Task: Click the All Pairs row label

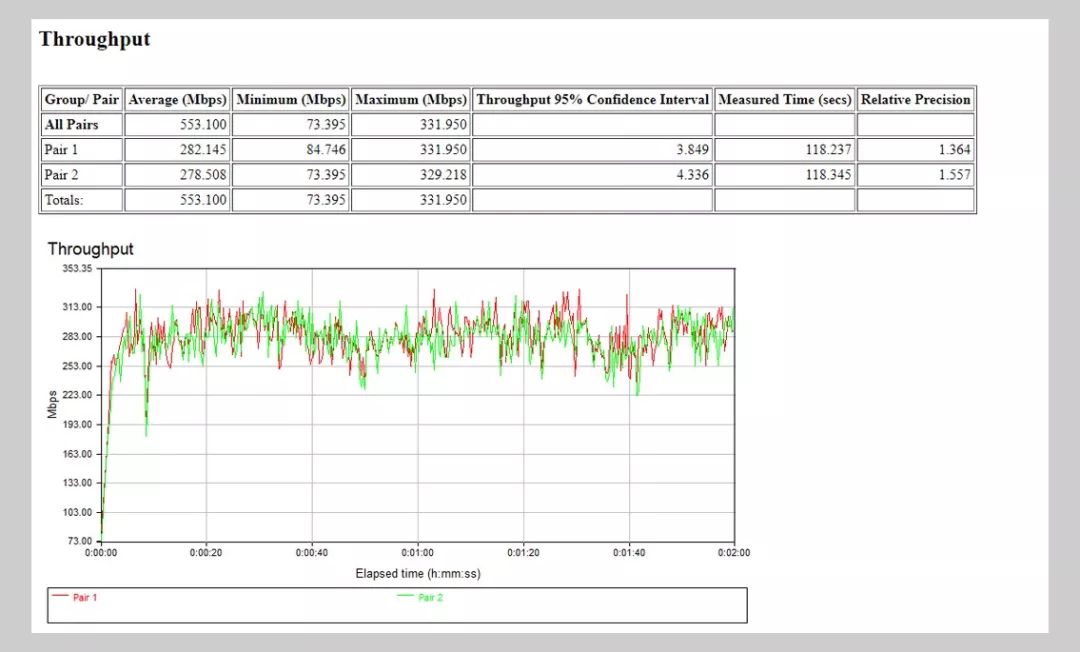Action: click(x=70, y=125)
